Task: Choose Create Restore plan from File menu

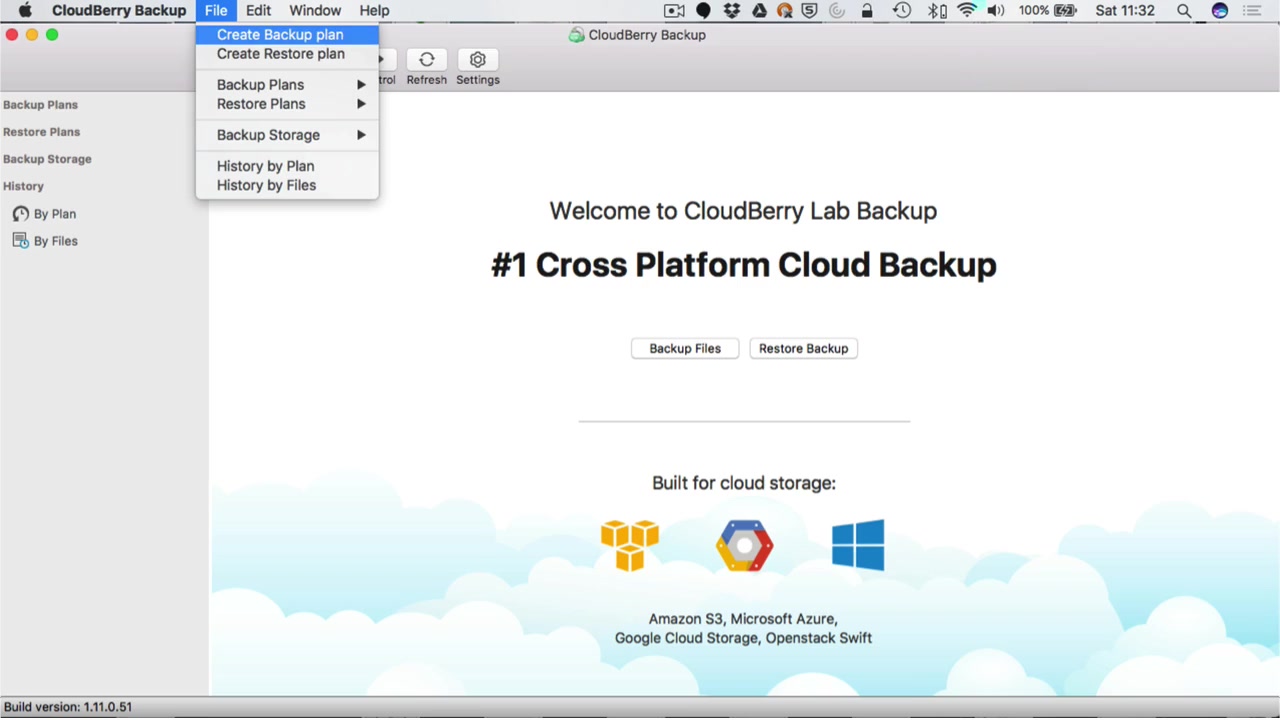Action: (281, 54)
